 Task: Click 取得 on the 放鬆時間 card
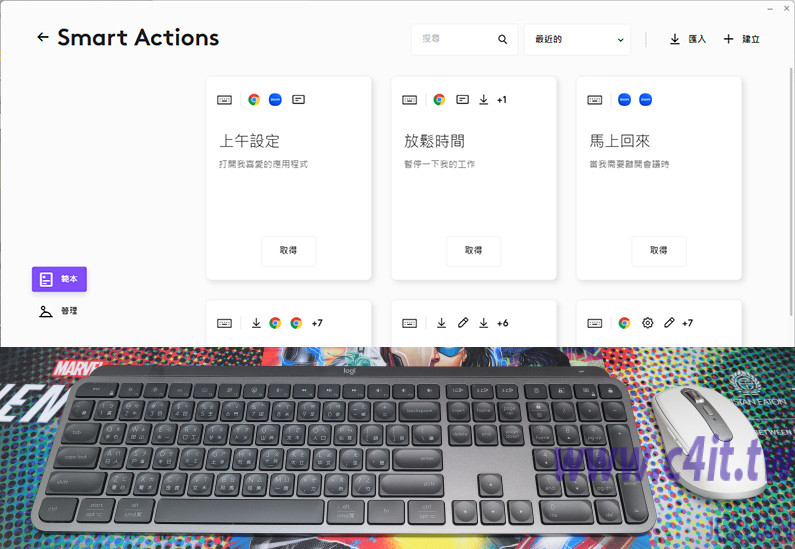[474, 250]
